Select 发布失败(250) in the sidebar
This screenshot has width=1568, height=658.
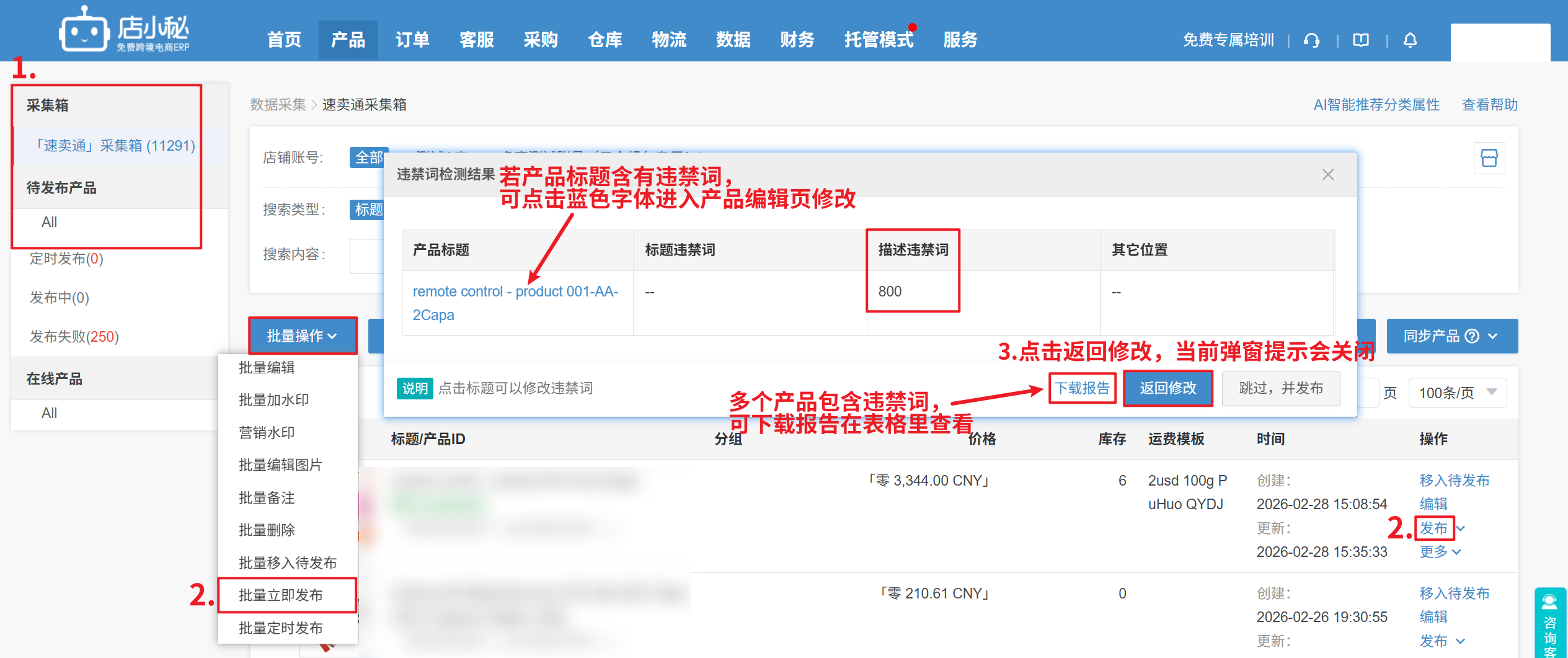click(74, 337)
